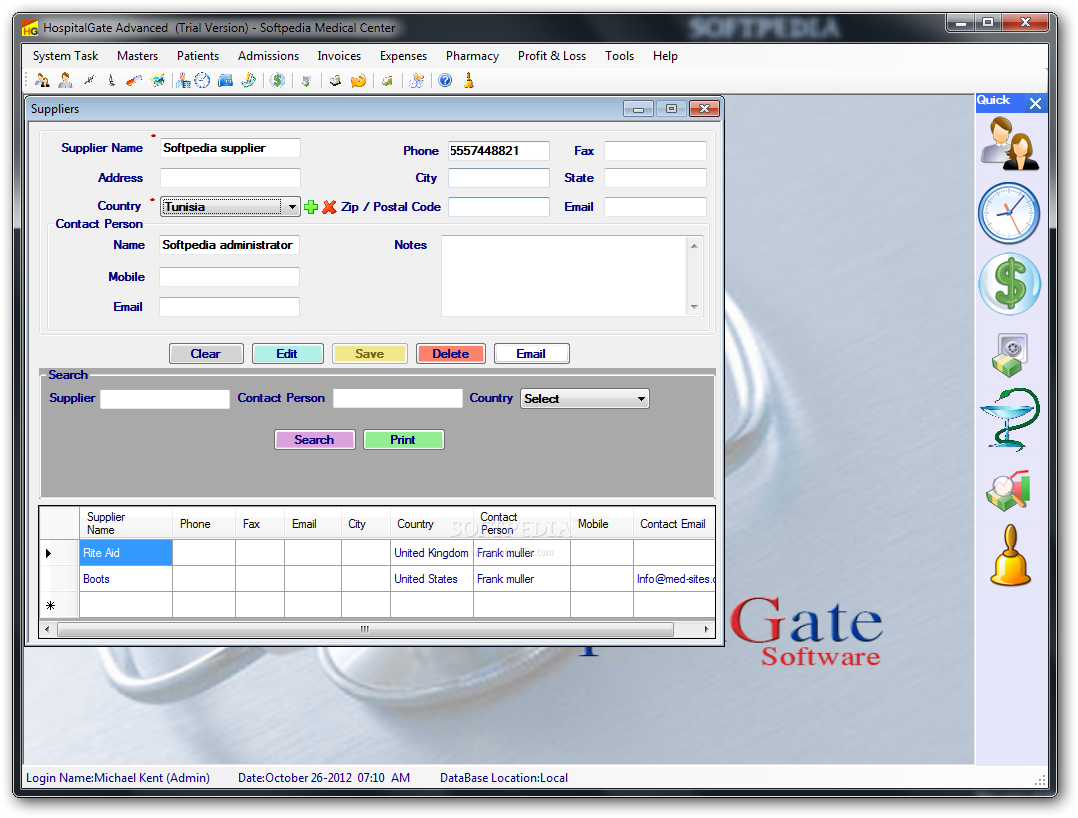Open help via blue question mark icon
The width and height of the screenshot is (1078, 818).
coord(446,80)
